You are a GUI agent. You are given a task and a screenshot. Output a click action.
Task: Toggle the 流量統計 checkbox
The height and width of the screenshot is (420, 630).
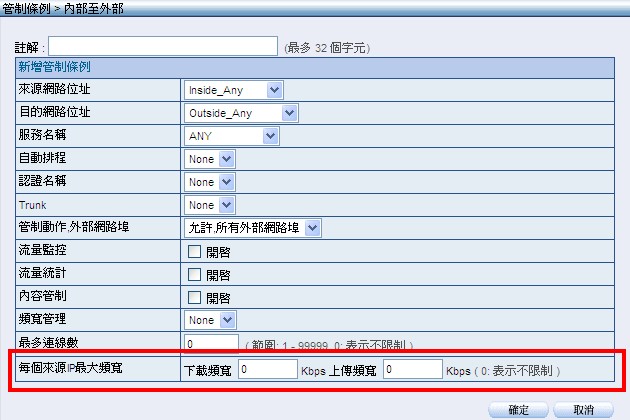pyautogui.click(x=195, y=275)
